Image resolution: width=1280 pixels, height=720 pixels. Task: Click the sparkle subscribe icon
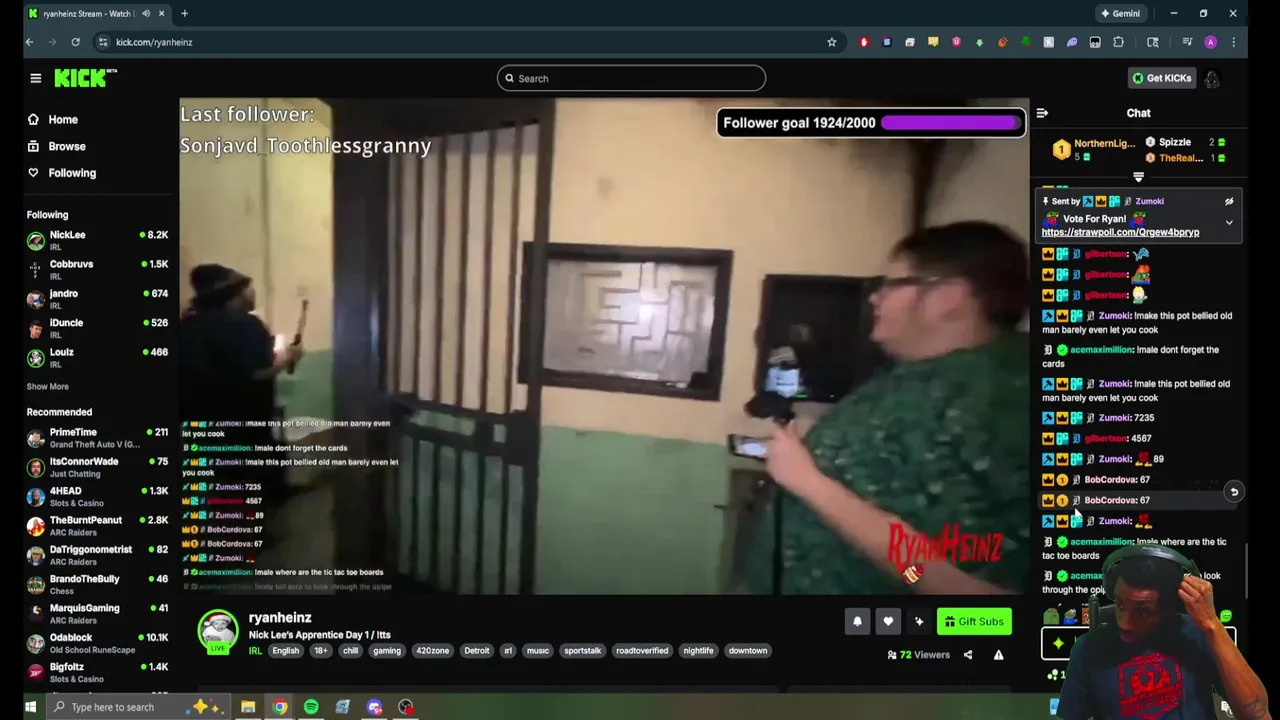[919, 621]
